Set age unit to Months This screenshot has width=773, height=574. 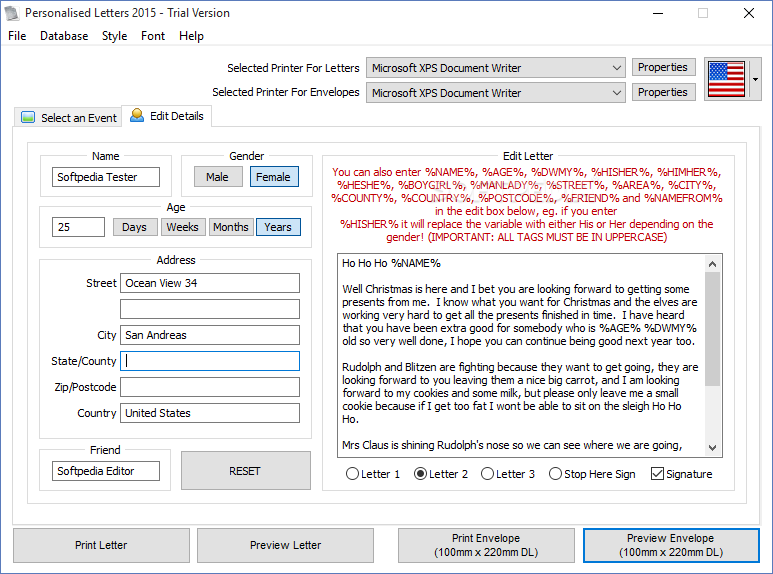(231, 227)
